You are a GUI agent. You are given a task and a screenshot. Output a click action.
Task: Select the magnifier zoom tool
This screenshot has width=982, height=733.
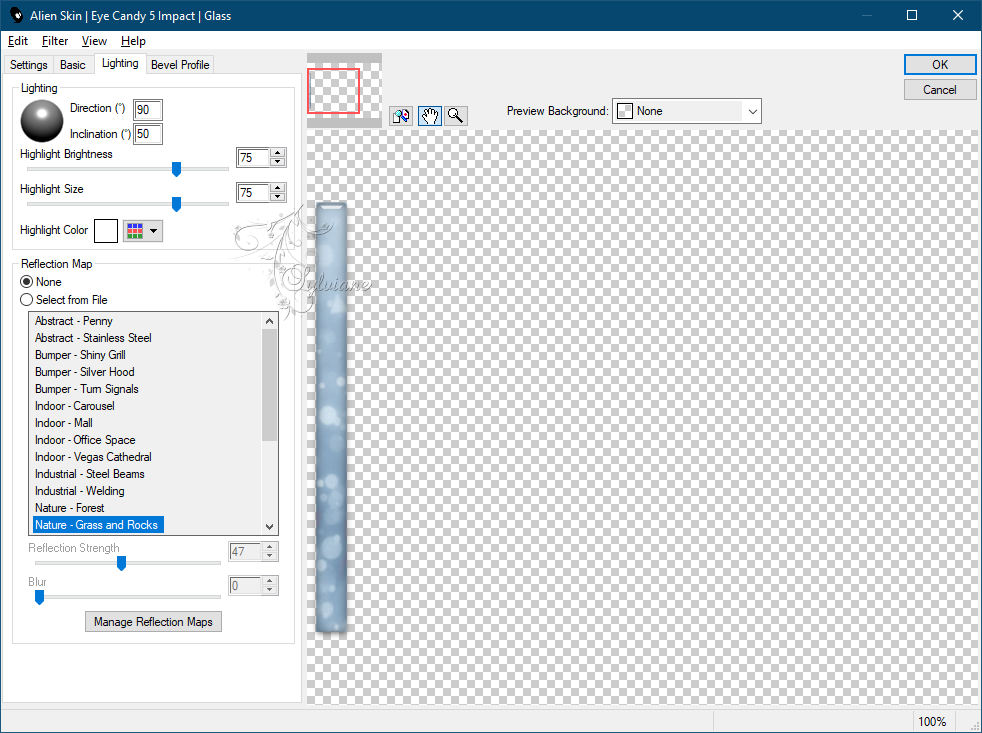point(455,116)
